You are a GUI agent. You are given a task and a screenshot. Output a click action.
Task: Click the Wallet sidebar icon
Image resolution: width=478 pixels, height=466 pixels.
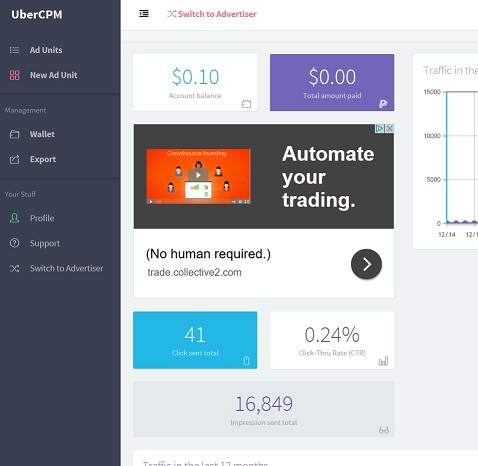click(x=14, y=134)
